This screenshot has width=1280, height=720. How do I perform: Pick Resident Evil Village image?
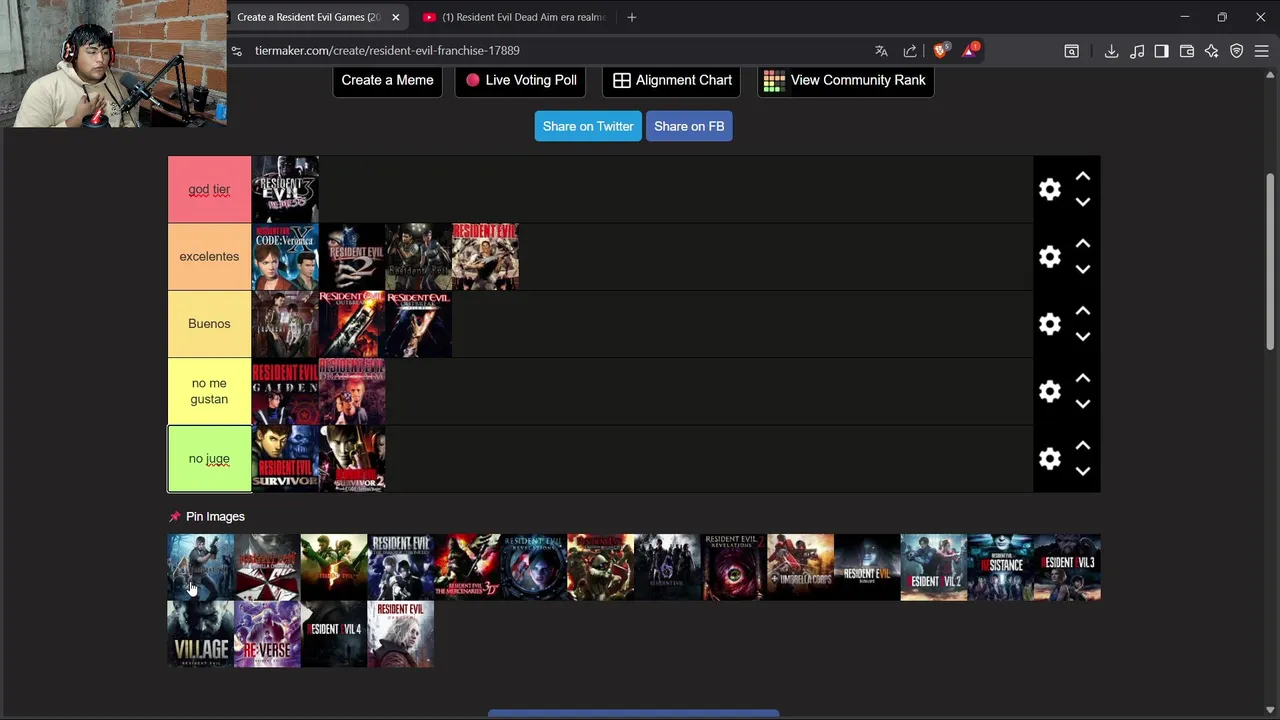[x=200, y=634]
